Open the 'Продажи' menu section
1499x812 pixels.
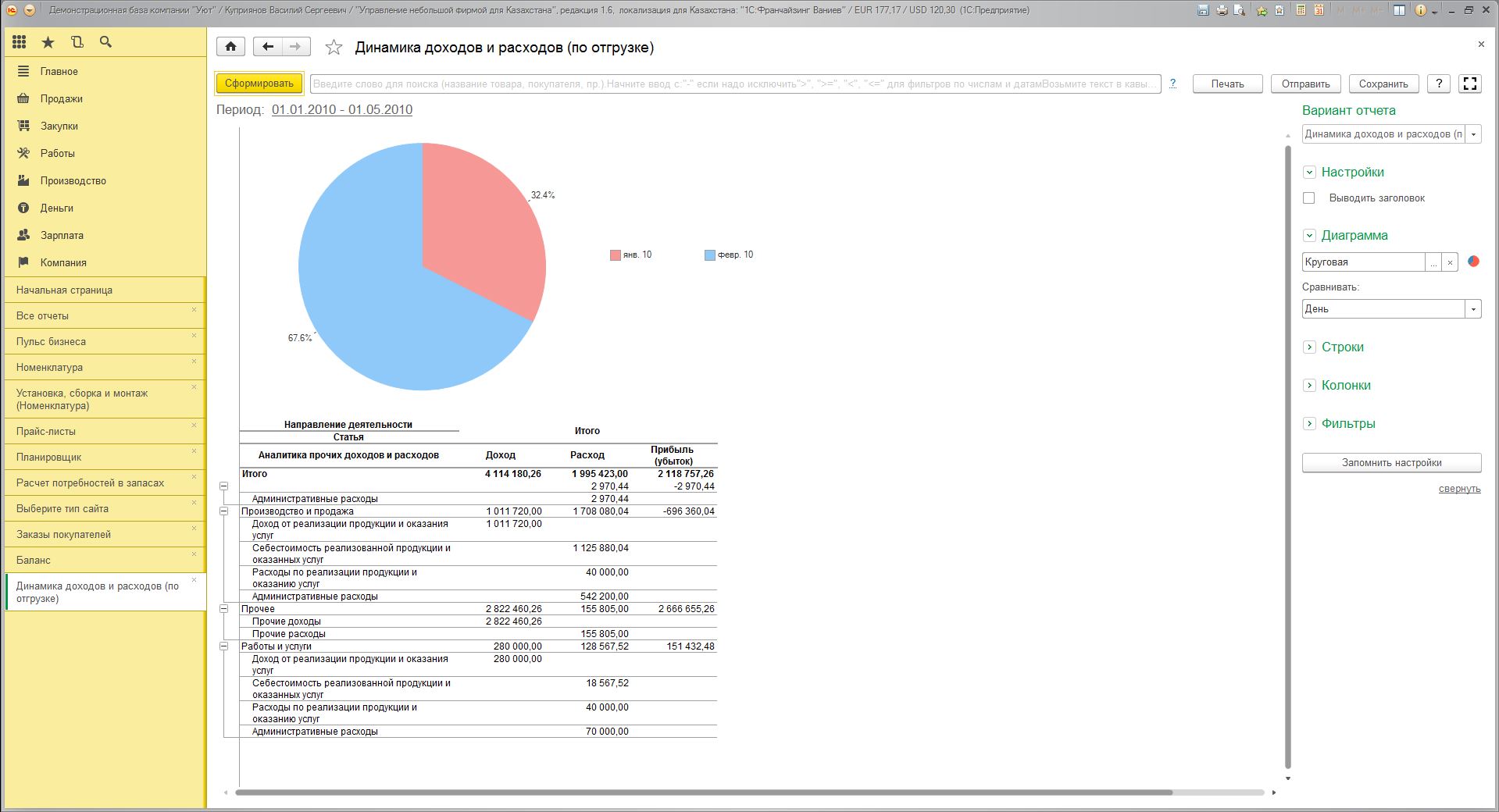tap(61, 98)
